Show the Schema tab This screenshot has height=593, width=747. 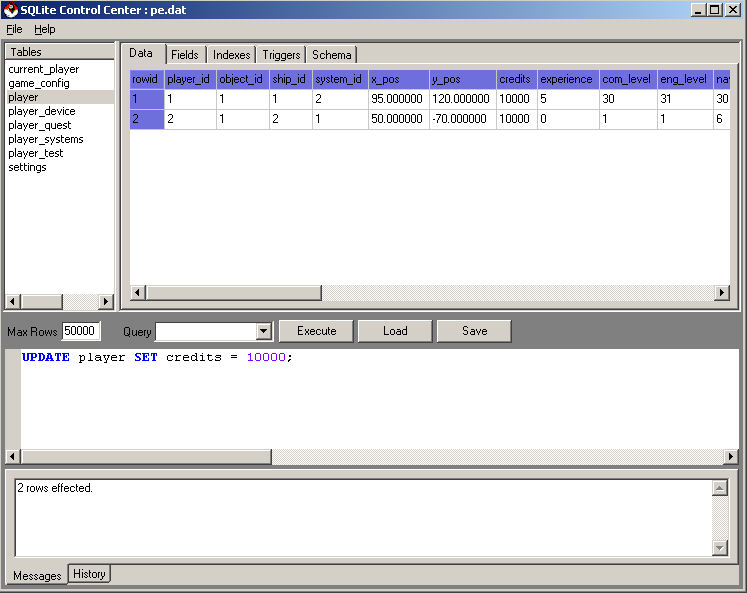[x=331, y=55]
